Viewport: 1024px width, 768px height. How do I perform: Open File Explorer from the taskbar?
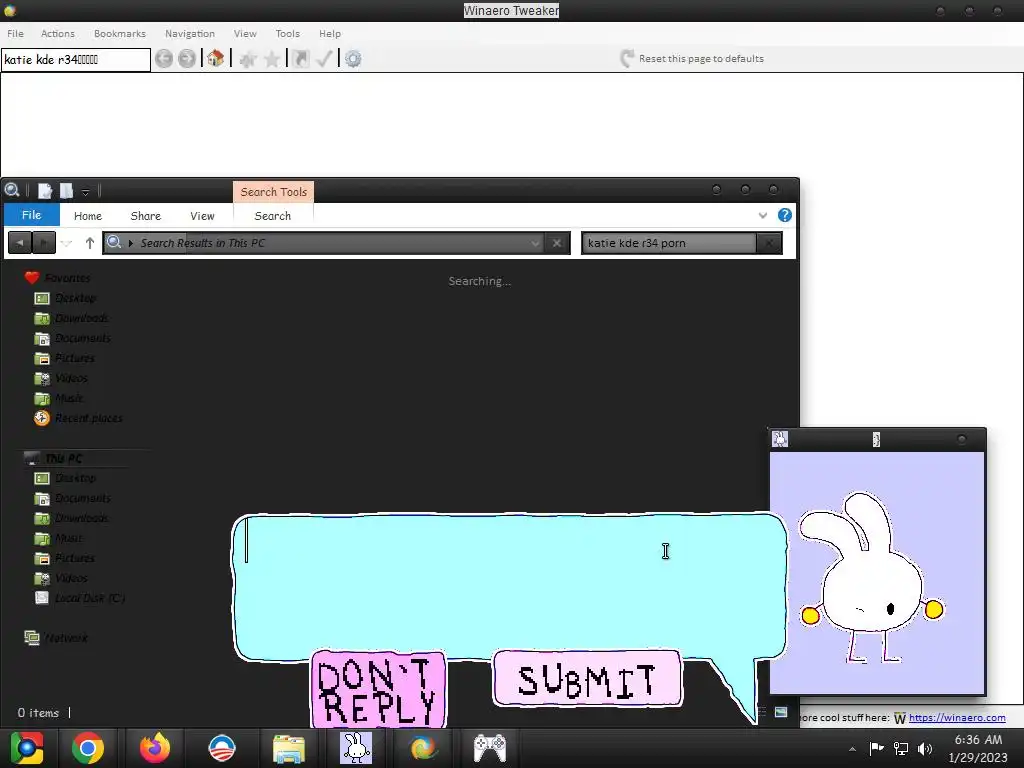click(289, 748)
